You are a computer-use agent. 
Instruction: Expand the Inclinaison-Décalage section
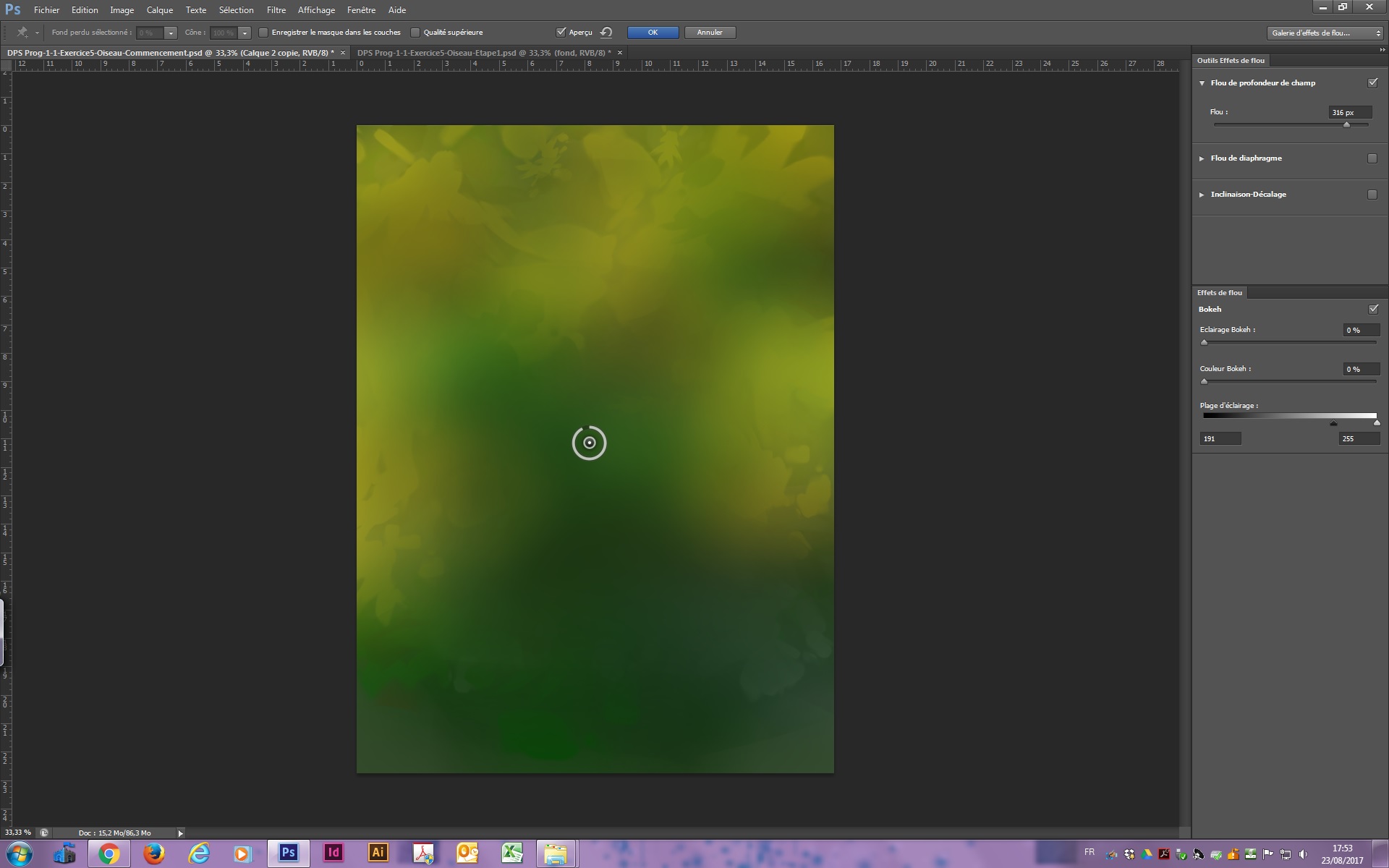coord(1202,195)
